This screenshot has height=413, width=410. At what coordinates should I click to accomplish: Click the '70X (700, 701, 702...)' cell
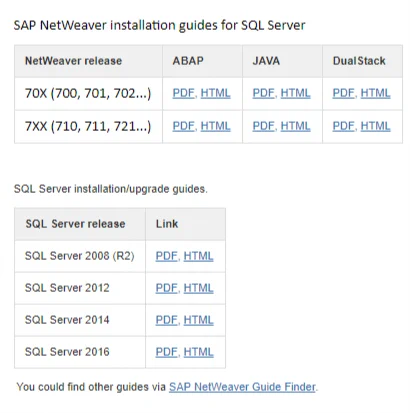88,94
